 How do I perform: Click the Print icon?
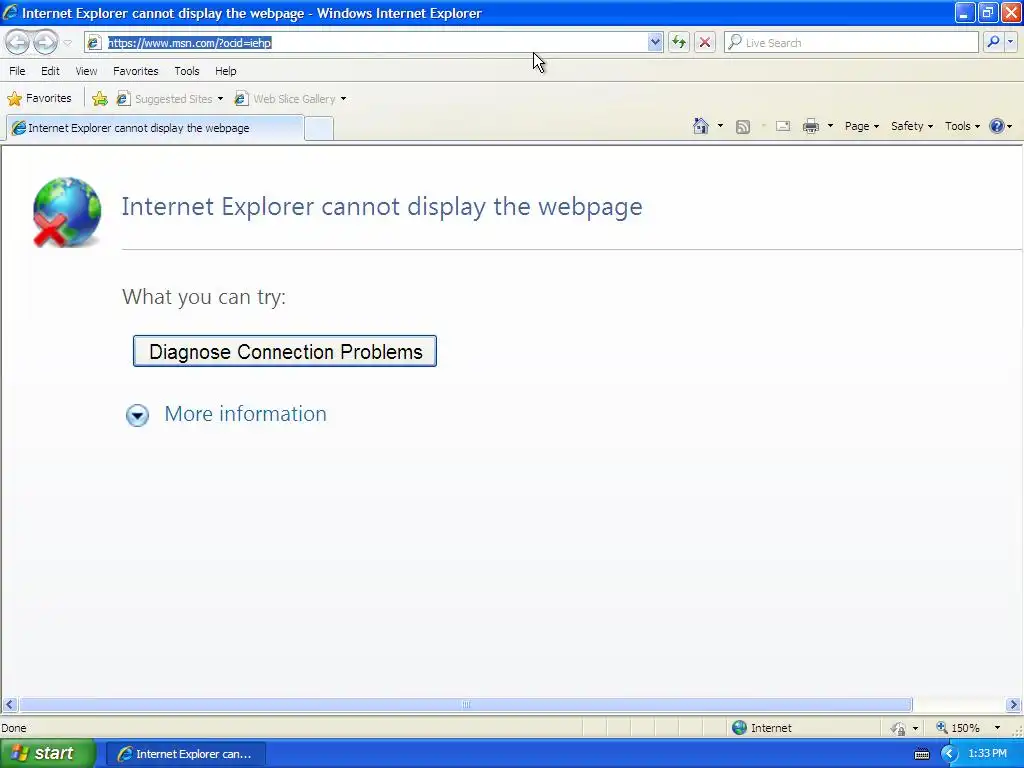(810, 126)
